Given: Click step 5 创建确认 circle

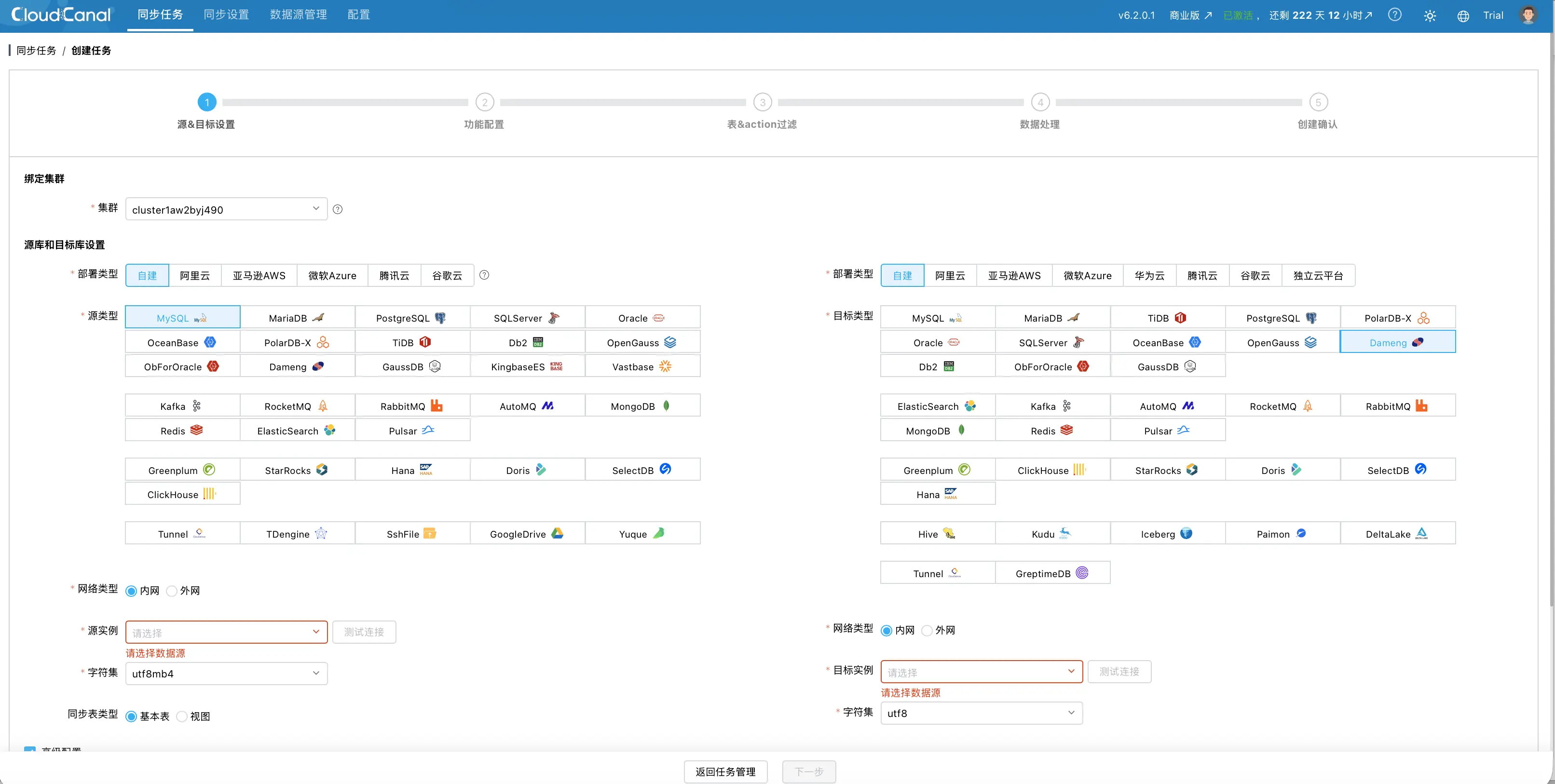Looking at the screenshot, I should click(1318, 102).
